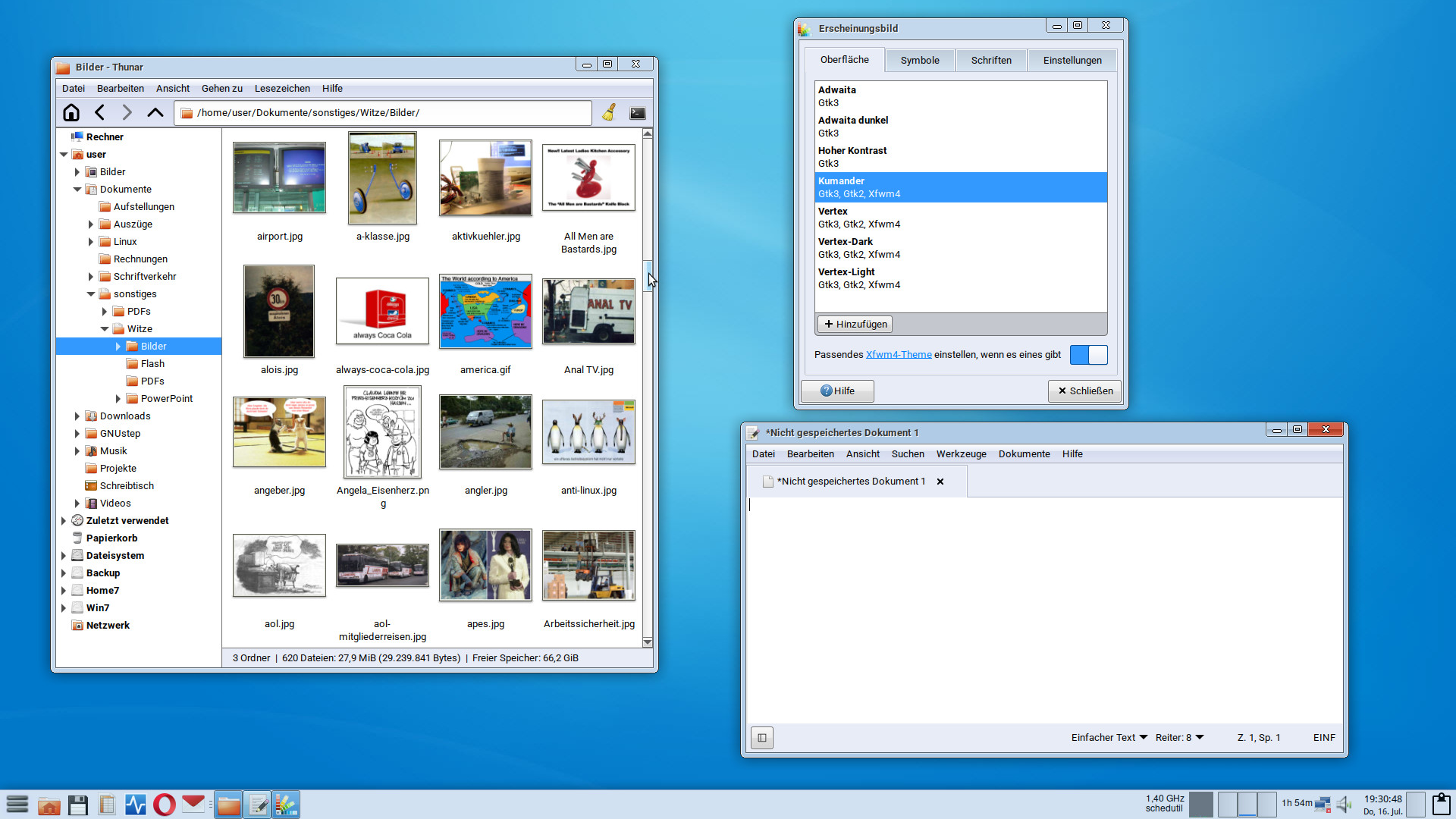This screenshot has height=819, width=1456.
Task: Collapse the user tree node
Action: 64,154
